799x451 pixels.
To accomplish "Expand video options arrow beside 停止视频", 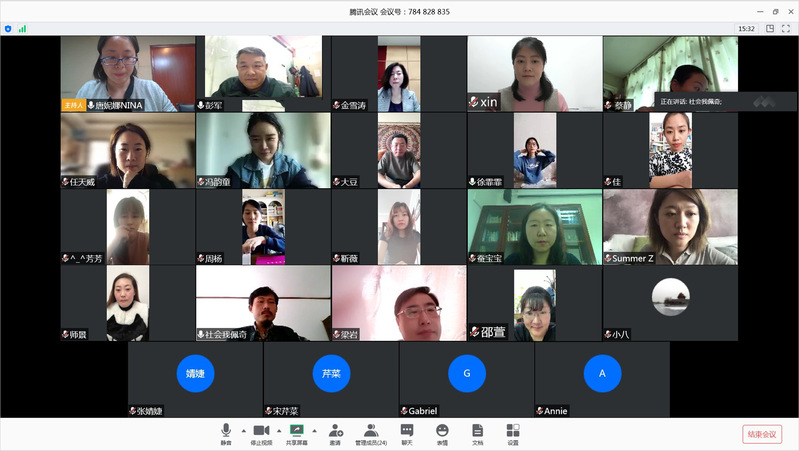I will click(x=278, y=429).
